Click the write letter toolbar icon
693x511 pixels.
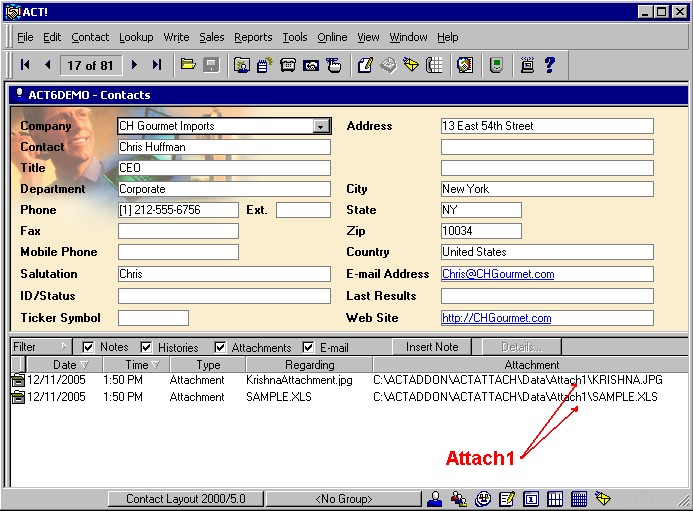pyautogui.click(x=365, y=65)
